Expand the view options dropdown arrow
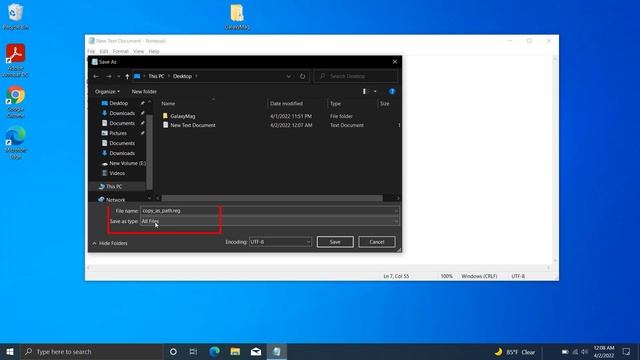This screenshot has width=640, height=360. click(x=375, y=91)
